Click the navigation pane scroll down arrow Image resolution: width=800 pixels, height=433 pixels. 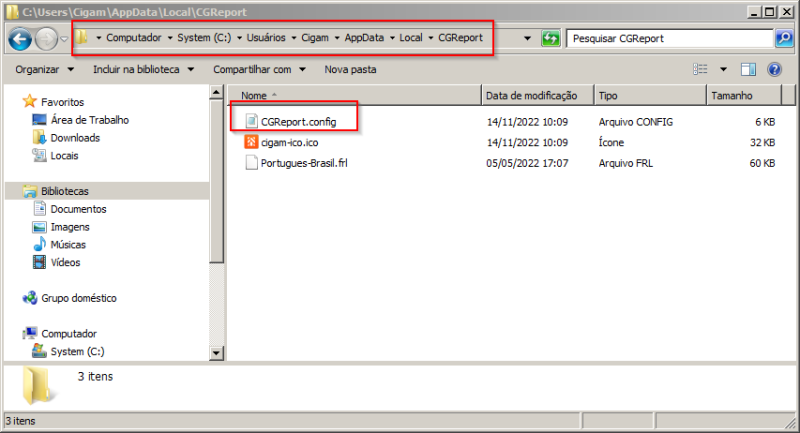[216, 353]
